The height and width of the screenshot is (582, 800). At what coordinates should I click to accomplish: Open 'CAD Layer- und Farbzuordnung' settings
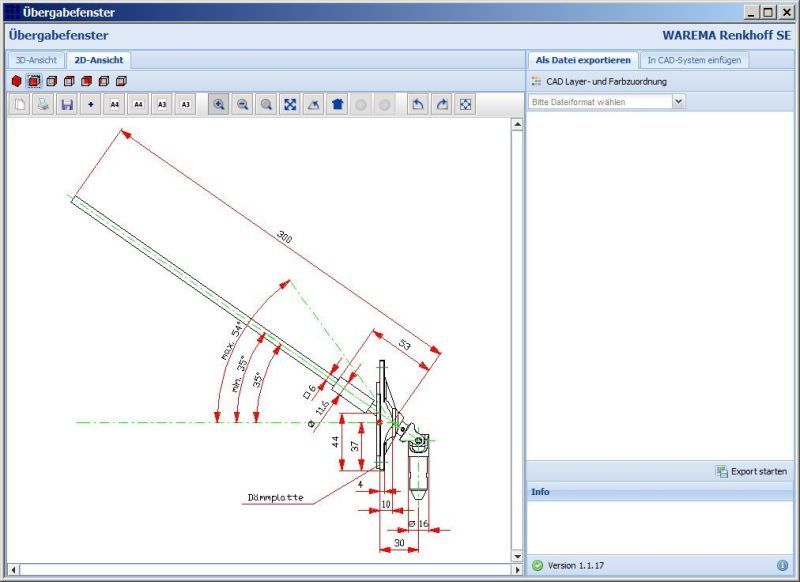[x=605, y=81]
